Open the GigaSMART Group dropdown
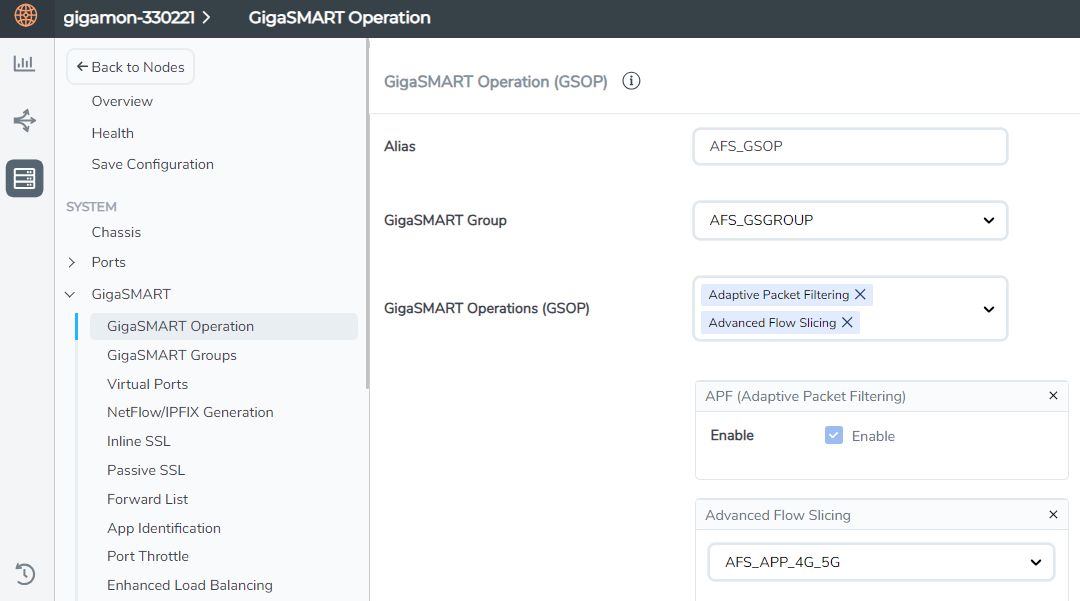This screenshot has height=601, width=1080. coord(850,220)
